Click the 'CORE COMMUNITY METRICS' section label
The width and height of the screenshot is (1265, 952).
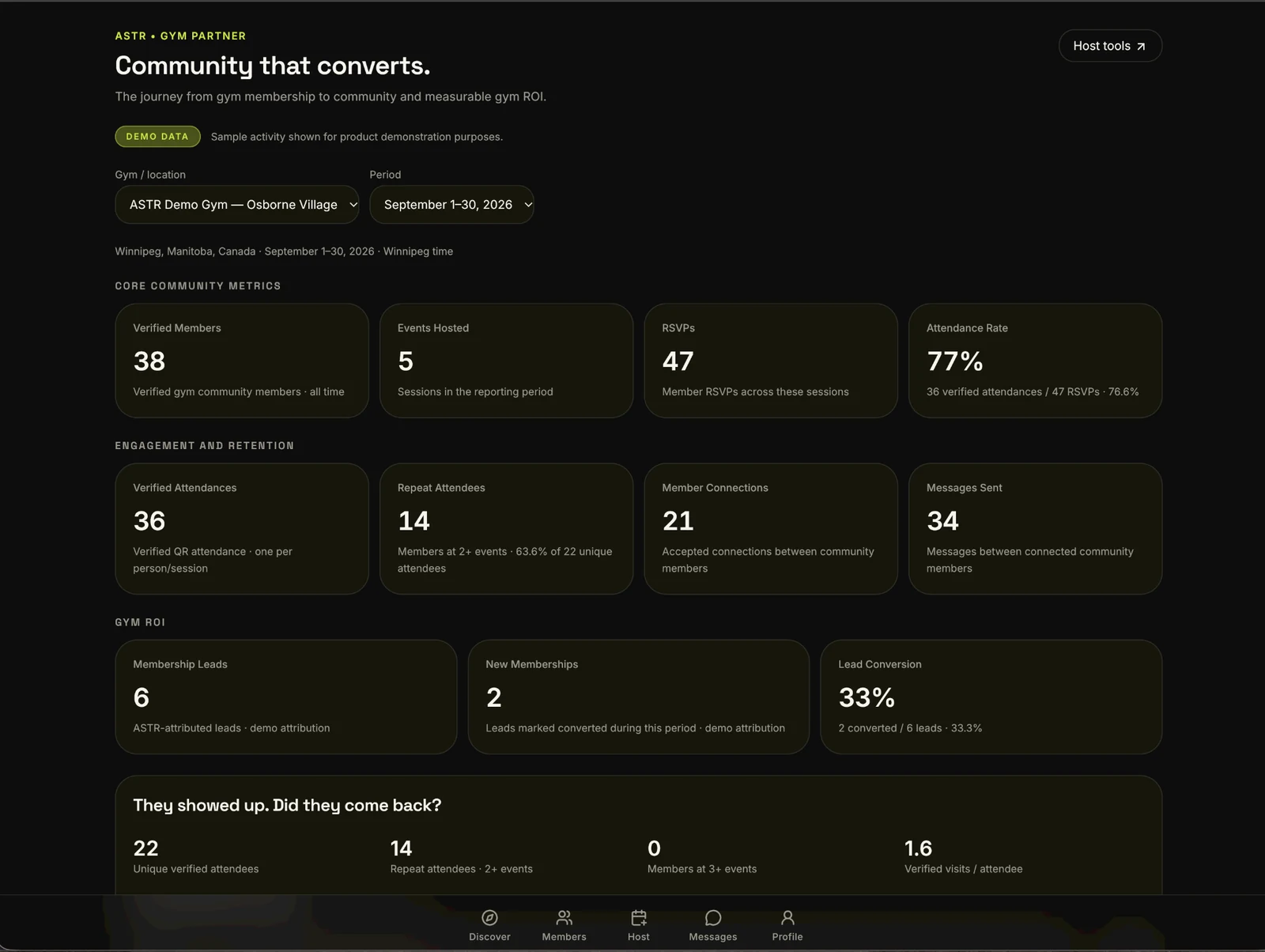click(198, 286)
